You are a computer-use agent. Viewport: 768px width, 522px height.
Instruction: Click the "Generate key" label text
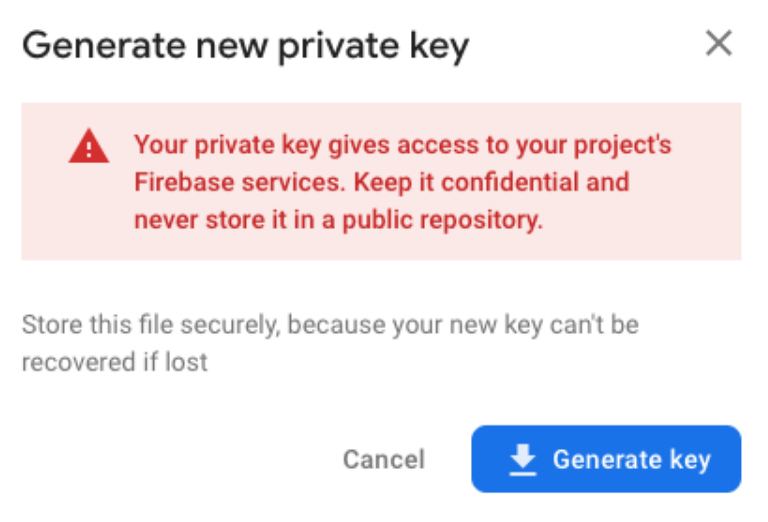tap(631, 459)
